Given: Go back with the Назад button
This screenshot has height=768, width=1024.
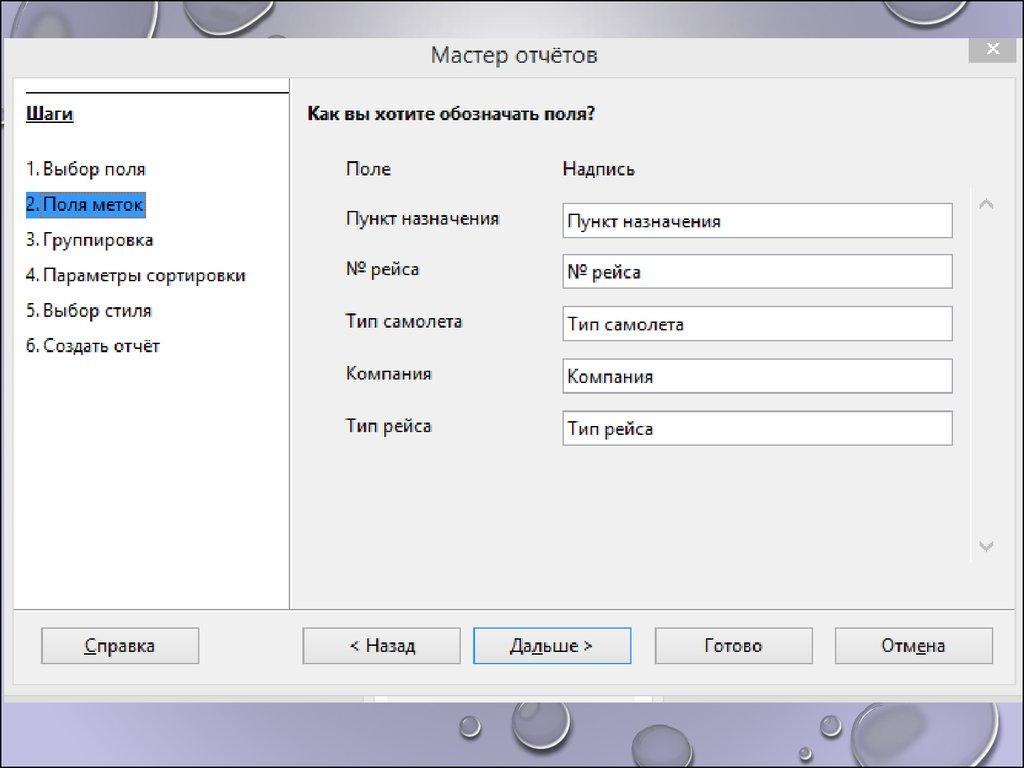Looking at the screenshot, I should point(381,646).
